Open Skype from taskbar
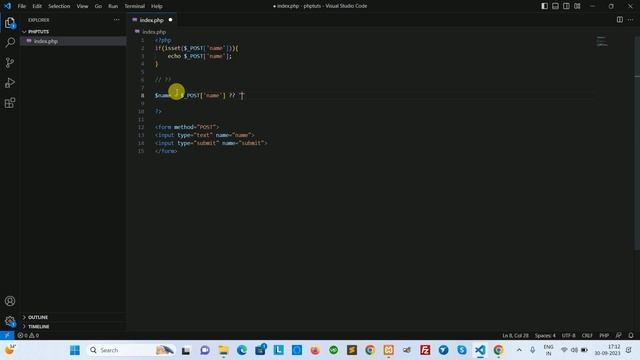Viewport: 640px width, 360px height. 462,350
